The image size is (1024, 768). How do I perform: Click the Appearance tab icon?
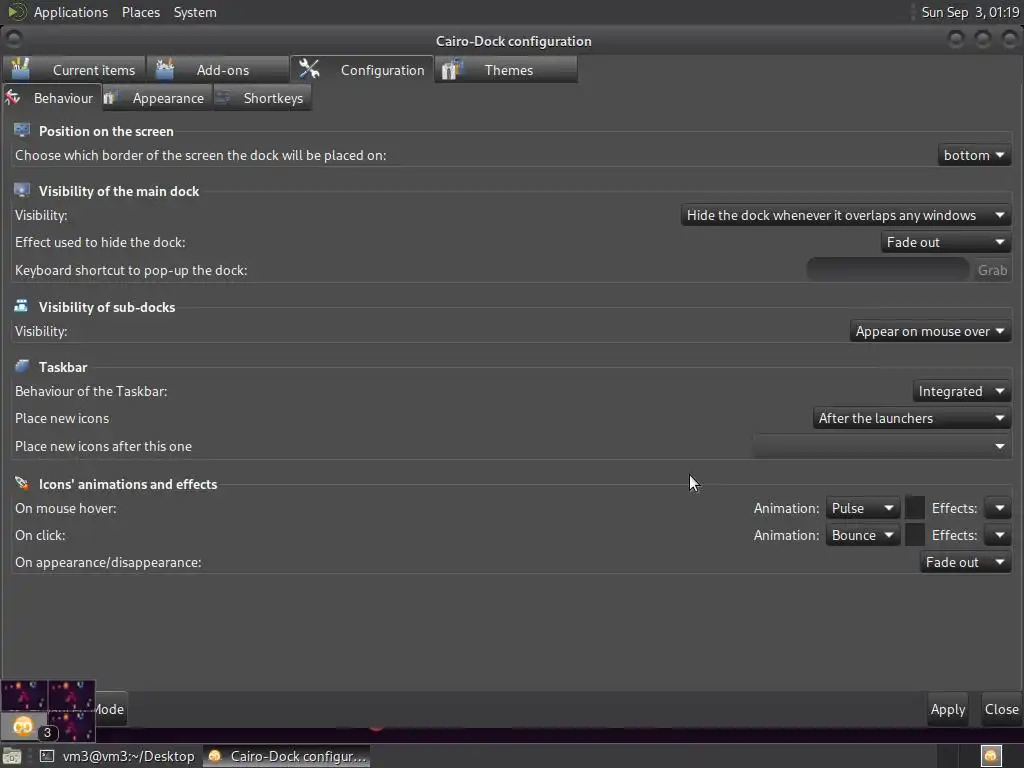coord(109,97)
